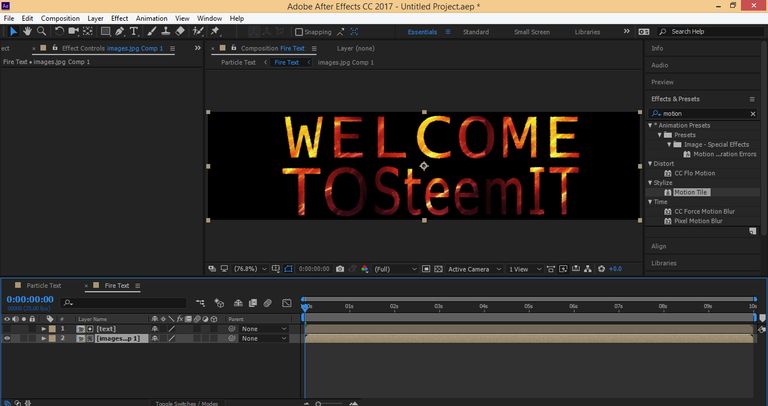Open the (Full) resolution dropdown

pyautogui.click(x=395, y=269)
